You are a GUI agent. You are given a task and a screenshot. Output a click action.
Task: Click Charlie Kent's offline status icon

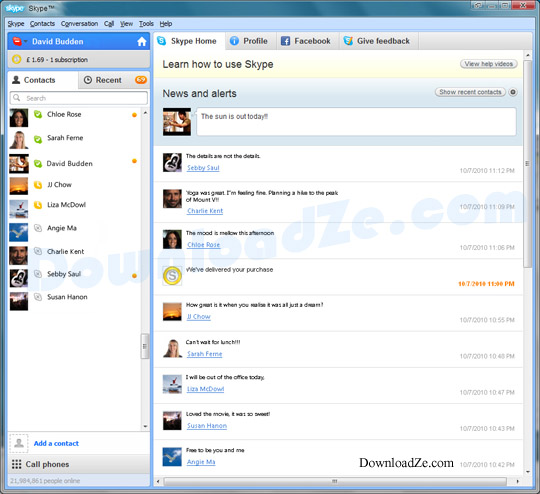tap(38, 251)
